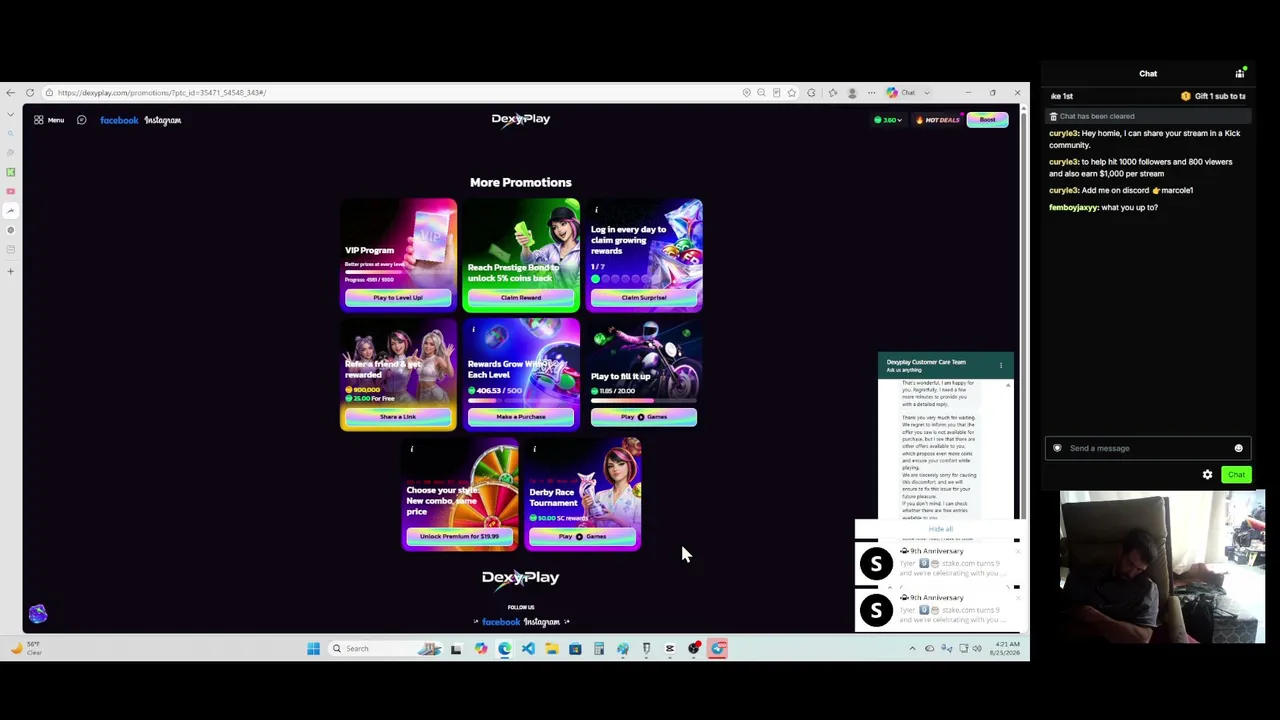Viewport: 1280px width, 720px height.
Task: Open first 9th Anniversary notification
Action: tap(938, 563)
